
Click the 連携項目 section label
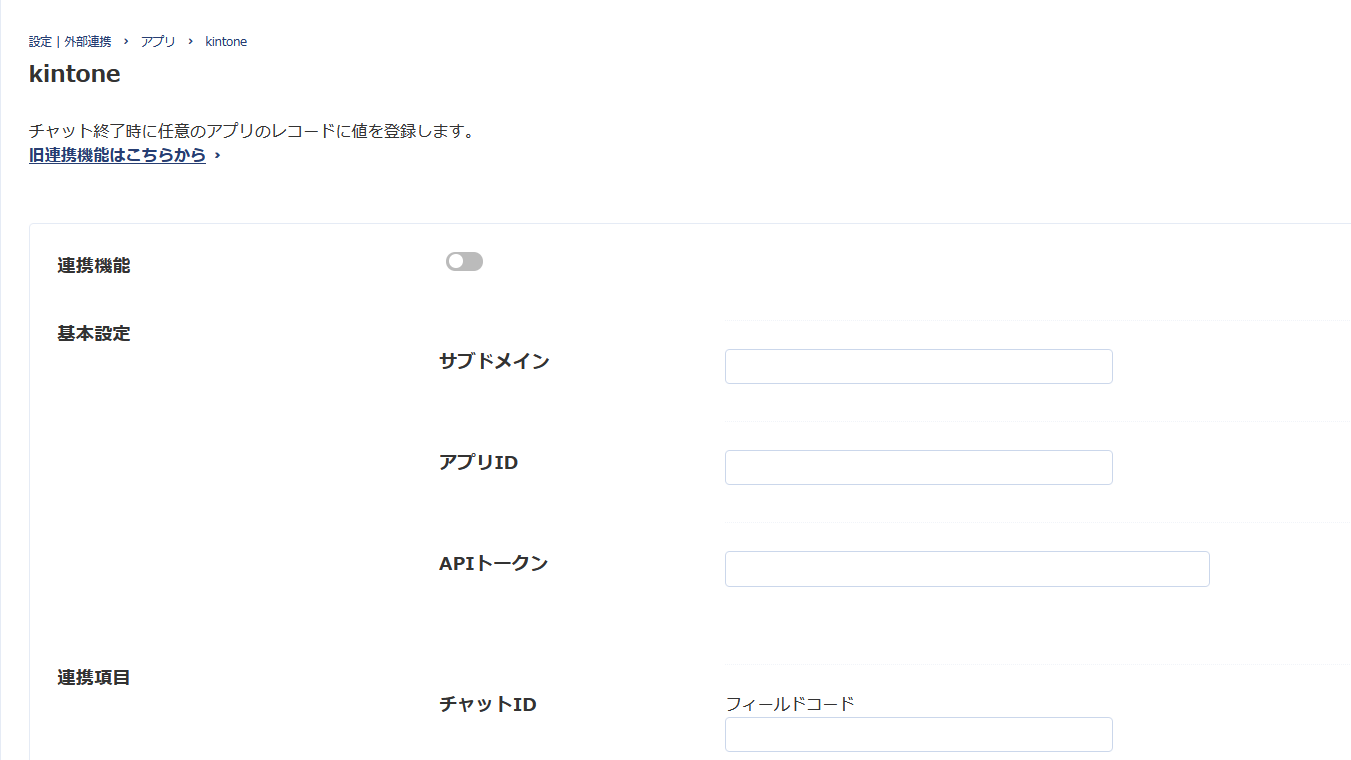[x=94, y=678]
